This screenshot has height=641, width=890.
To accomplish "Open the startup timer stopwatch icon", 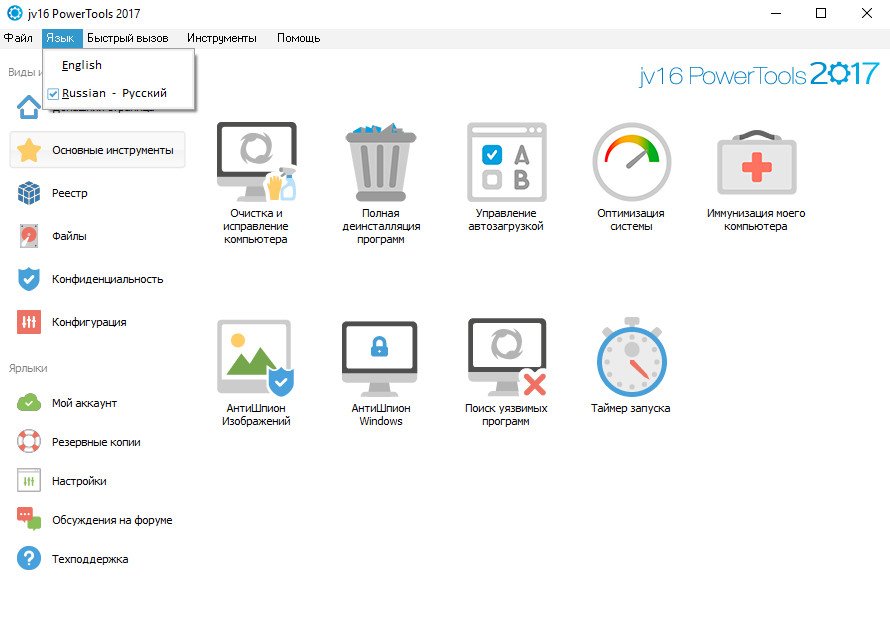I will [632, 357].
